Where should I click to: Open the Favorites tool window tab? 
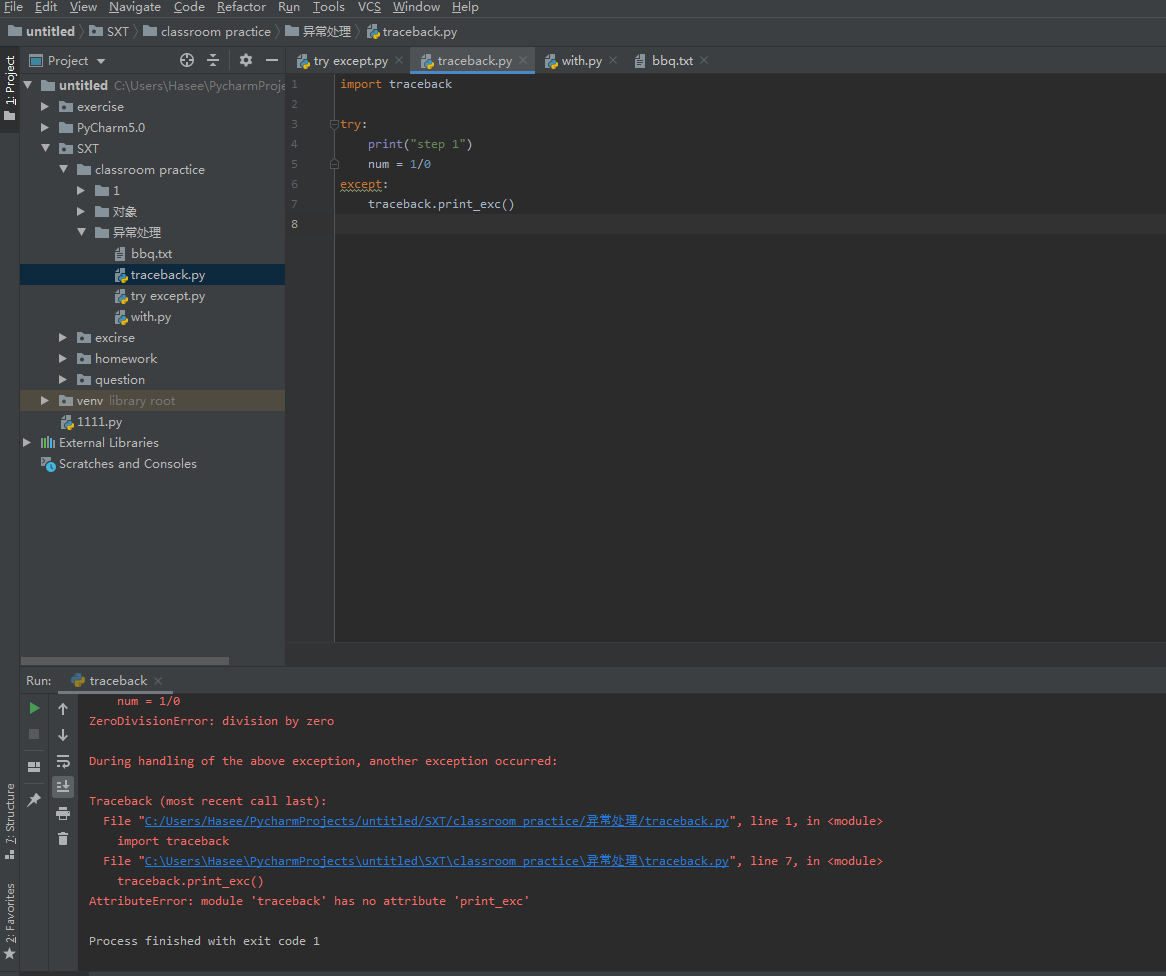pyautogui.click(x=10, y=919)
